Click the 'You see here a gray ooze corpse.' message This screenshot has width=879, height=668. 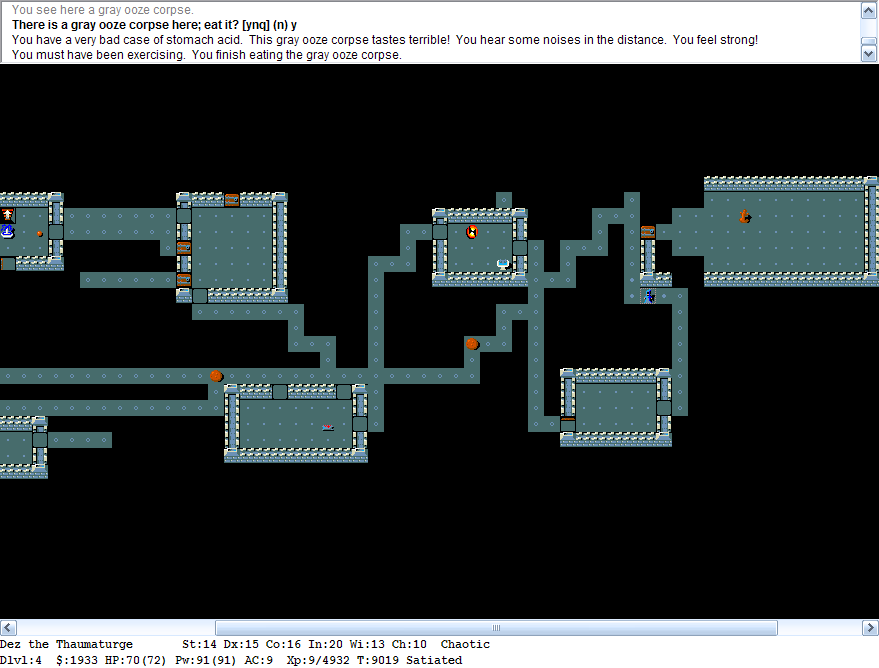(x=103, y=10)
